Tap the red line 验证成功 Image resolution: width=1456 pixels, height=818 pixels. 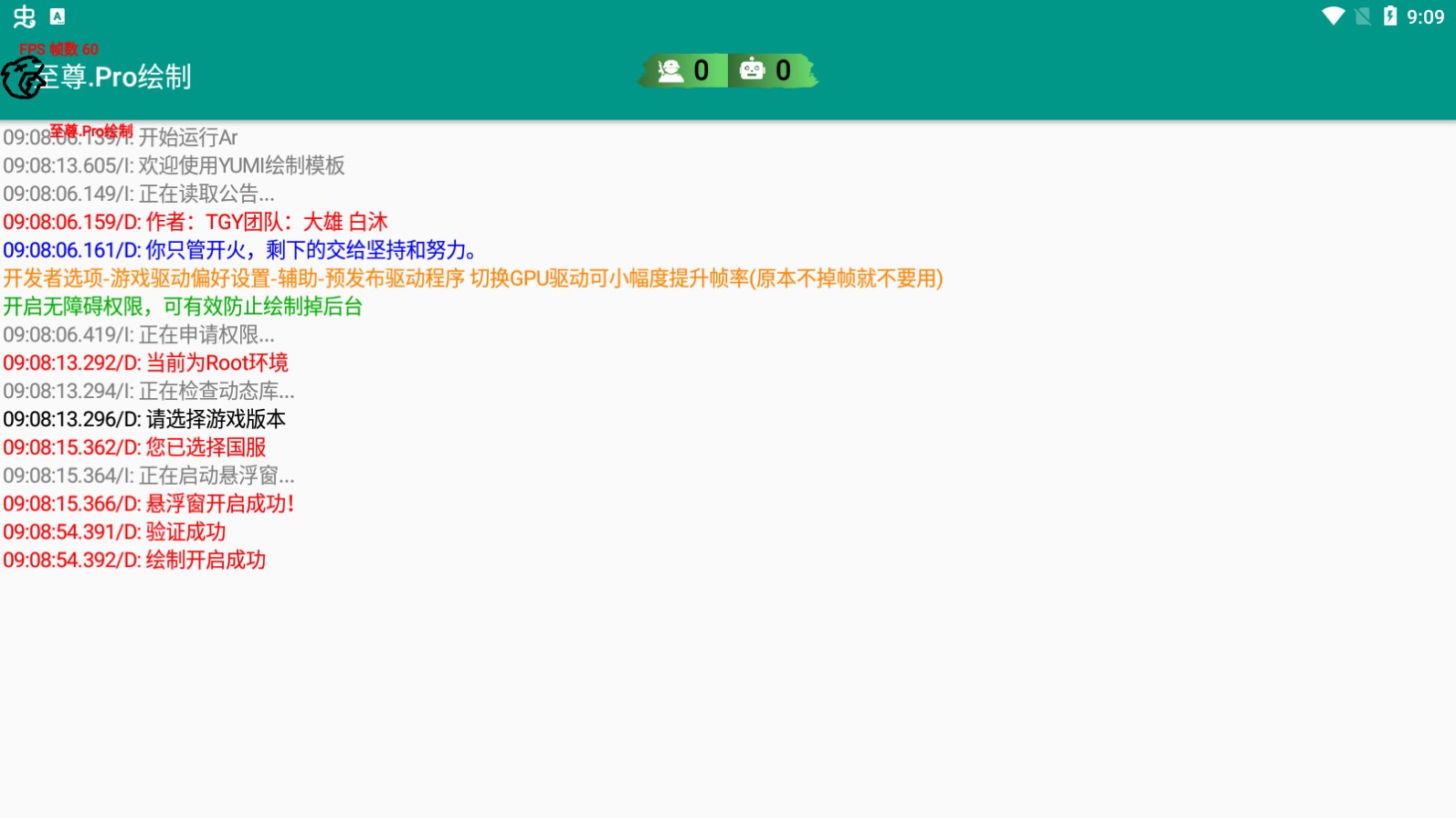coord(114,532)
